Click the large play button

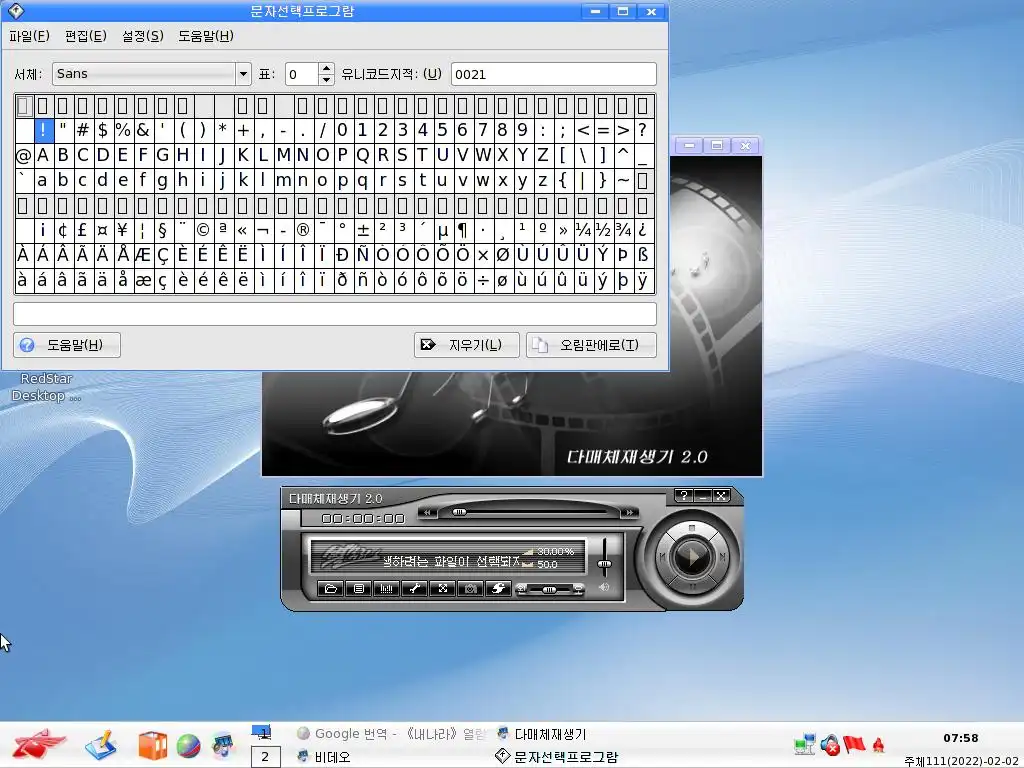pyautogui.click(x=691, y=557)
